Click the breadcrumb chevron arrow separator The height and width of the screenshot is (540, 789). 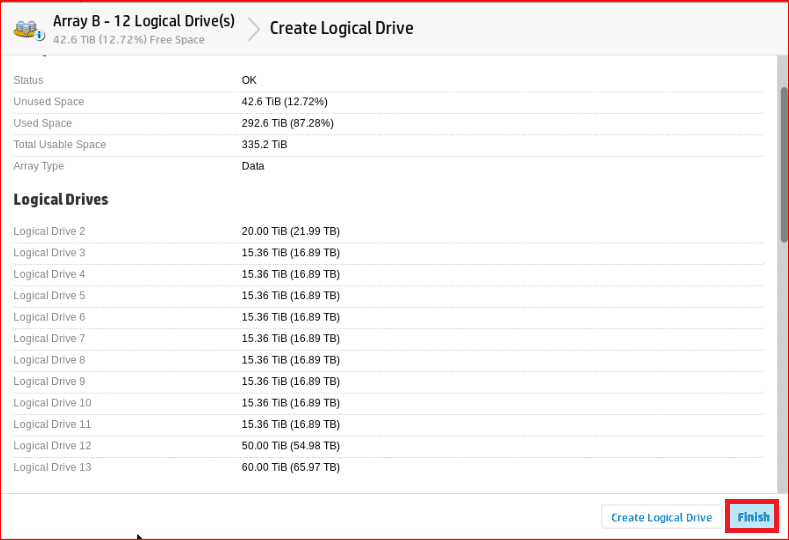click(x=253, y=28)
